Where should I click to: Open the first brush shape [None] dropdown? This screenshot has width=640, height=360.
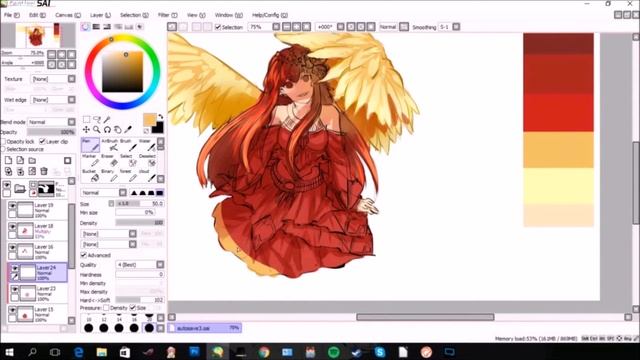pos(133,233)
